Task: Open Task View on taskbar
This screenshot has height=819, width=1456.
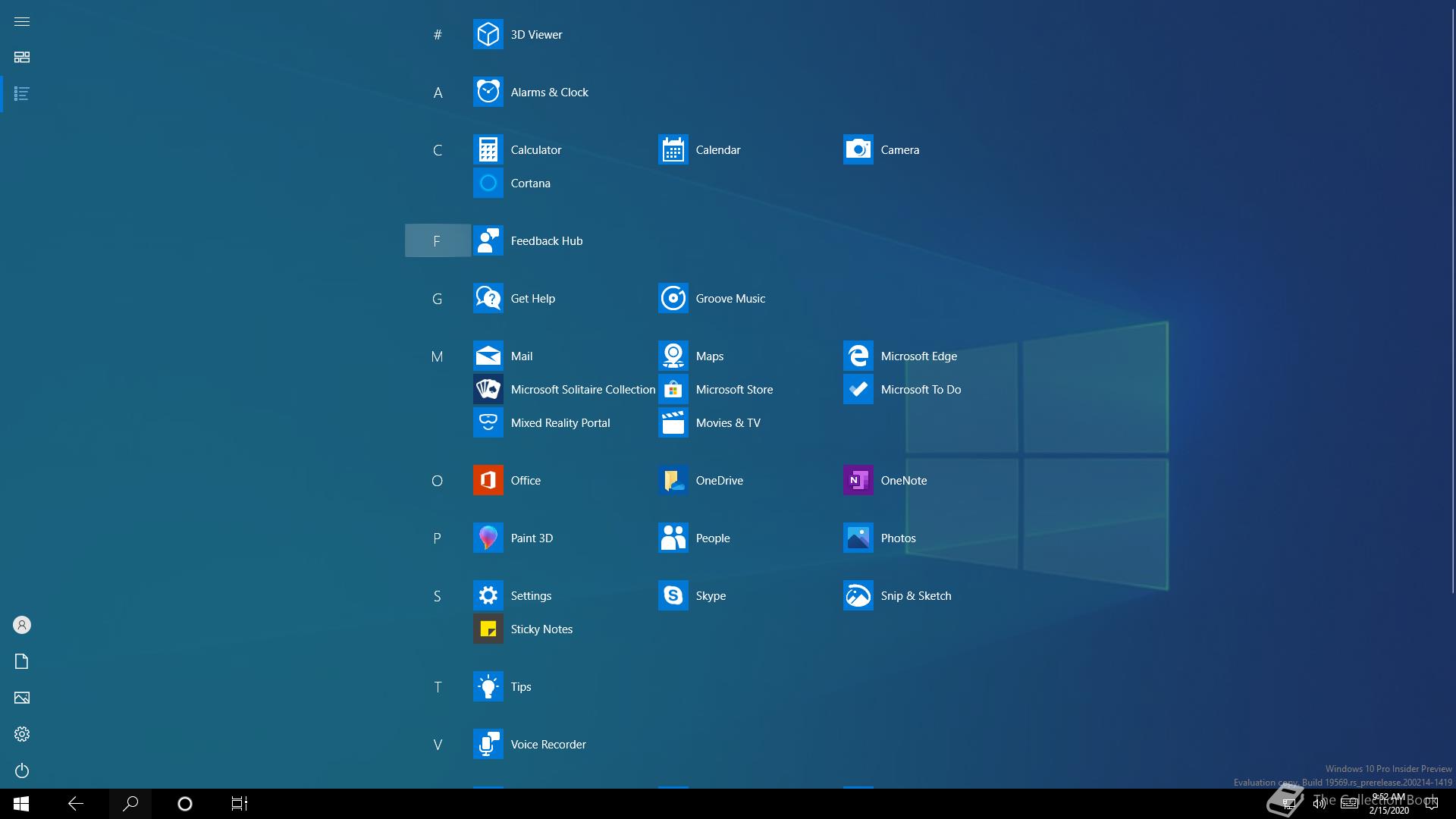Action: point(240,804)
